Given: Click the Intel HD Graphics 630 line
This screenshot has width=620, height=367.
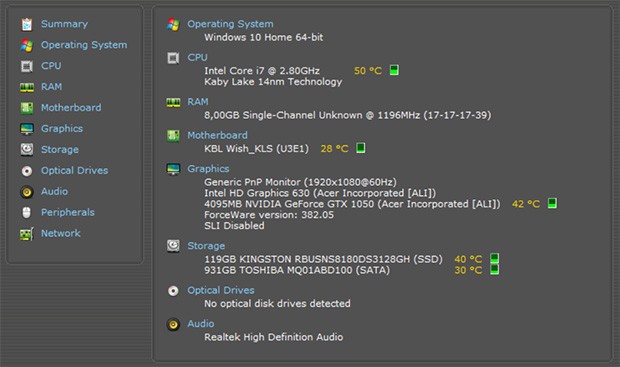Looking at the screenshot, I should (320, 193).
